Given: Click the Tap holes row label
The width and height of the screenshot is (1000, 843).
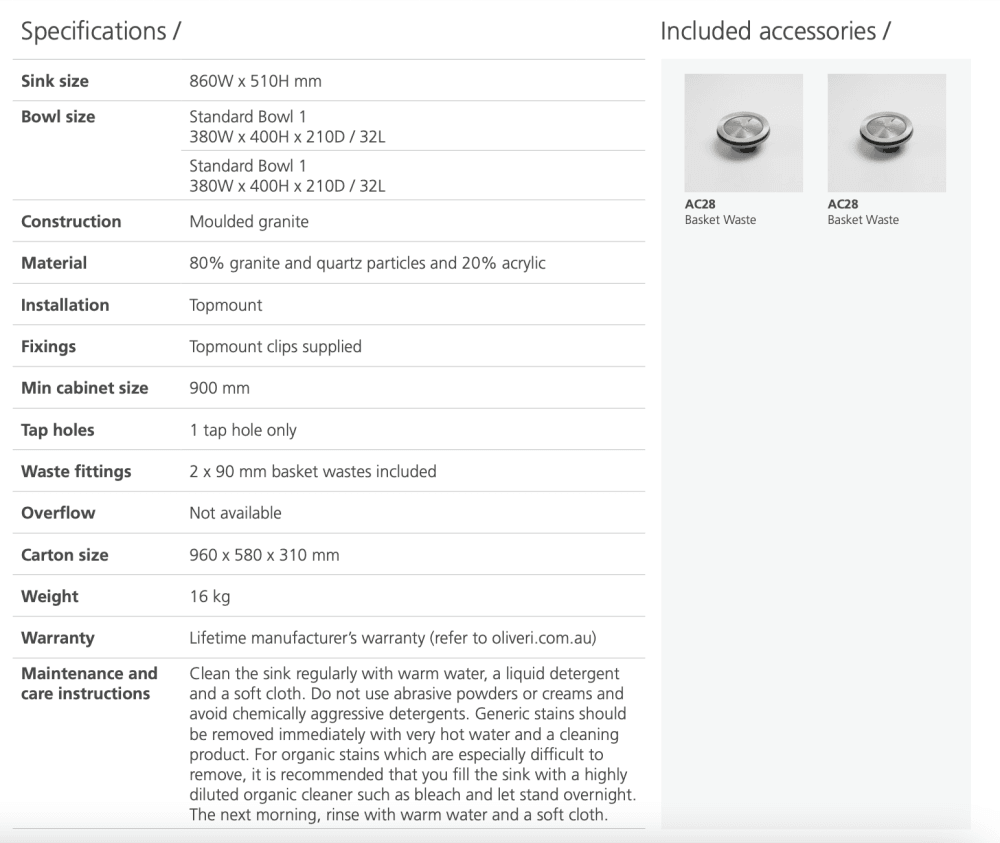Looking at the screenshot, I should pos(58,430).
